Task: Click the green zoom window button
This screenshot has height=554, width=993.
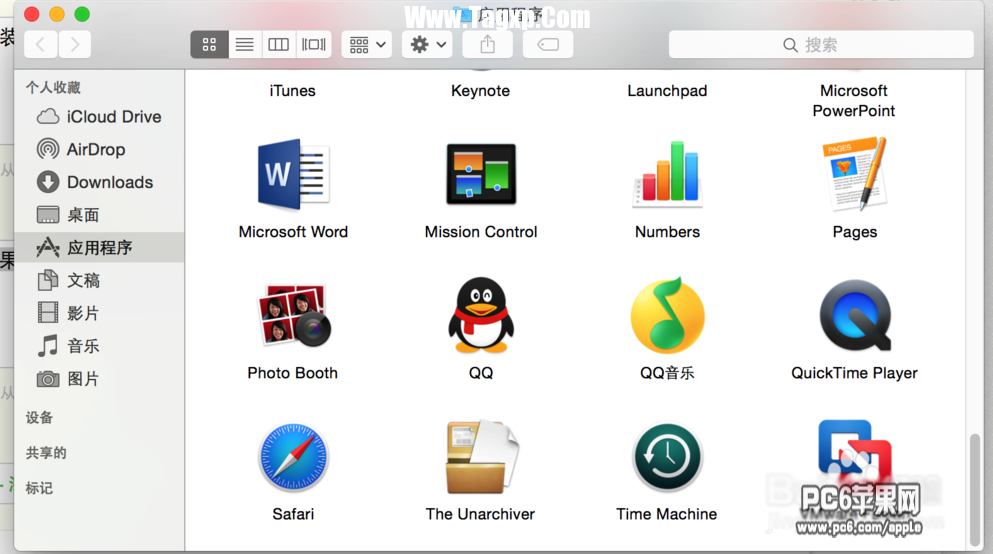Action: (82, 14)
